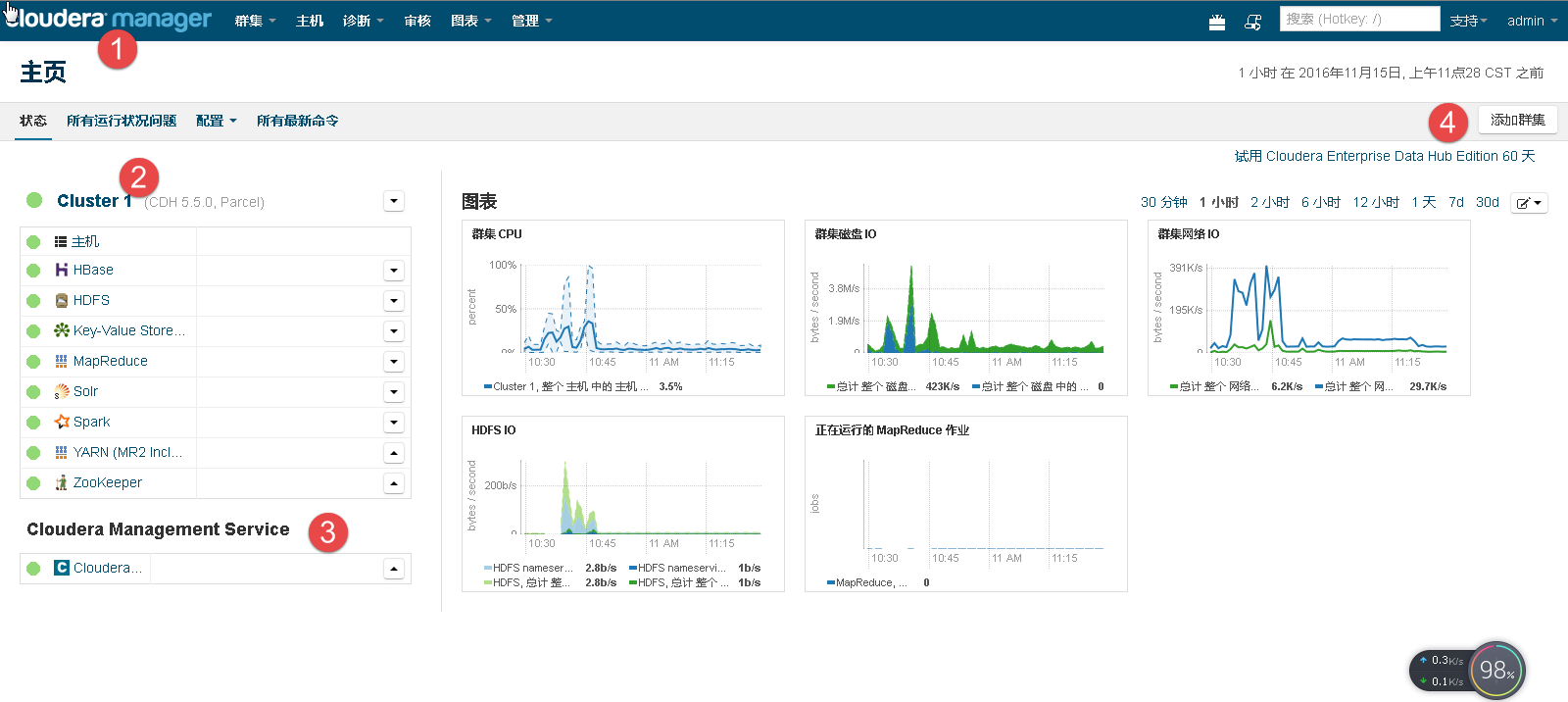Click the HDFS service icon
This screenshot has width=1568, height=702.
click(x=62, y=300)
